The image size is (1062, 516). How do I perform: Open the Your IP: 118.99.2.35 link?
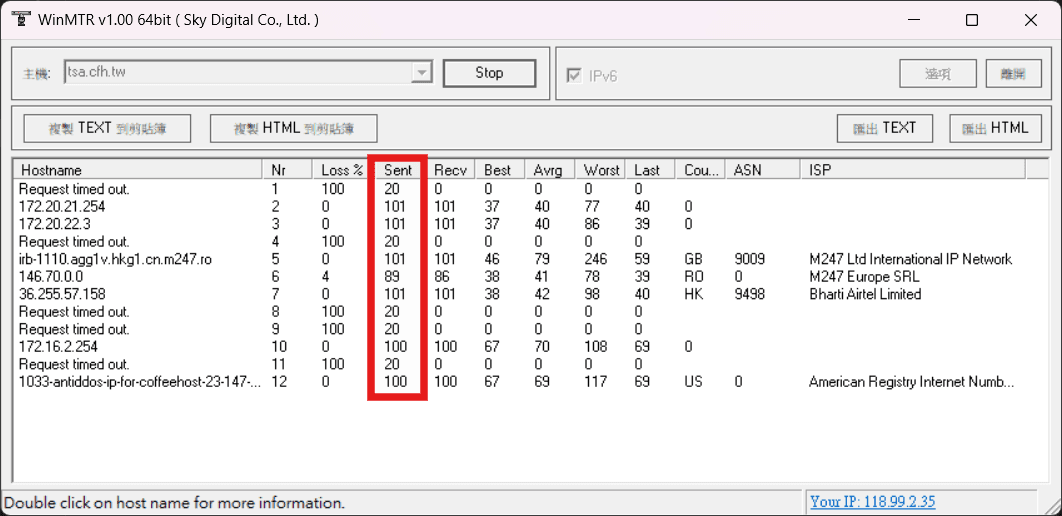pos(872,502)
